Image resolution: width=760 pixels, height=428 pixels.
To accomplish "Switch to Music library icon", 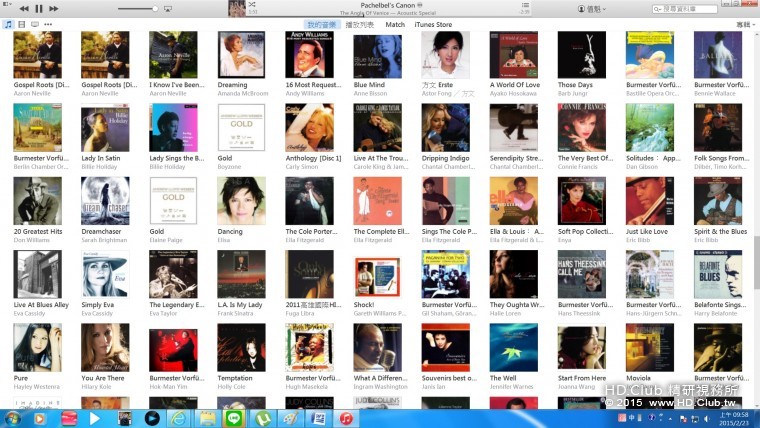I will tap(8, 24).
